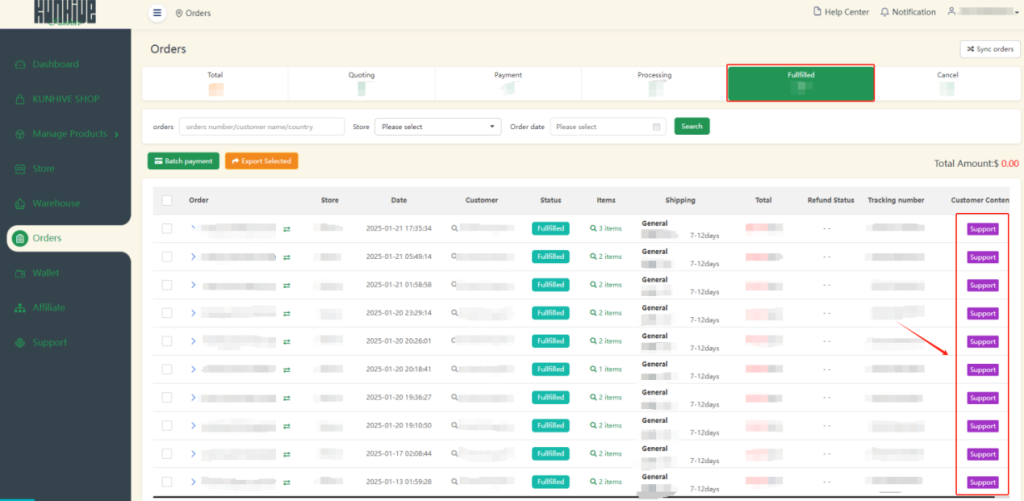Image resolution: width=1024 pixels, height=501 pixels.
Task: Expand the order row dated 2025-01-20 19:10:50
Action: [193, 425]
